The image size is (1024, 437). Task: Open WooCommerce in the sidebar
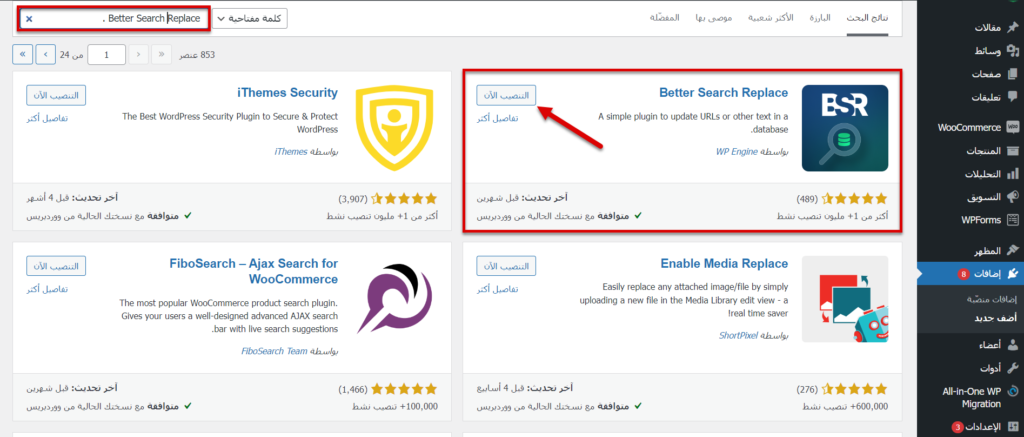point(969,127)
